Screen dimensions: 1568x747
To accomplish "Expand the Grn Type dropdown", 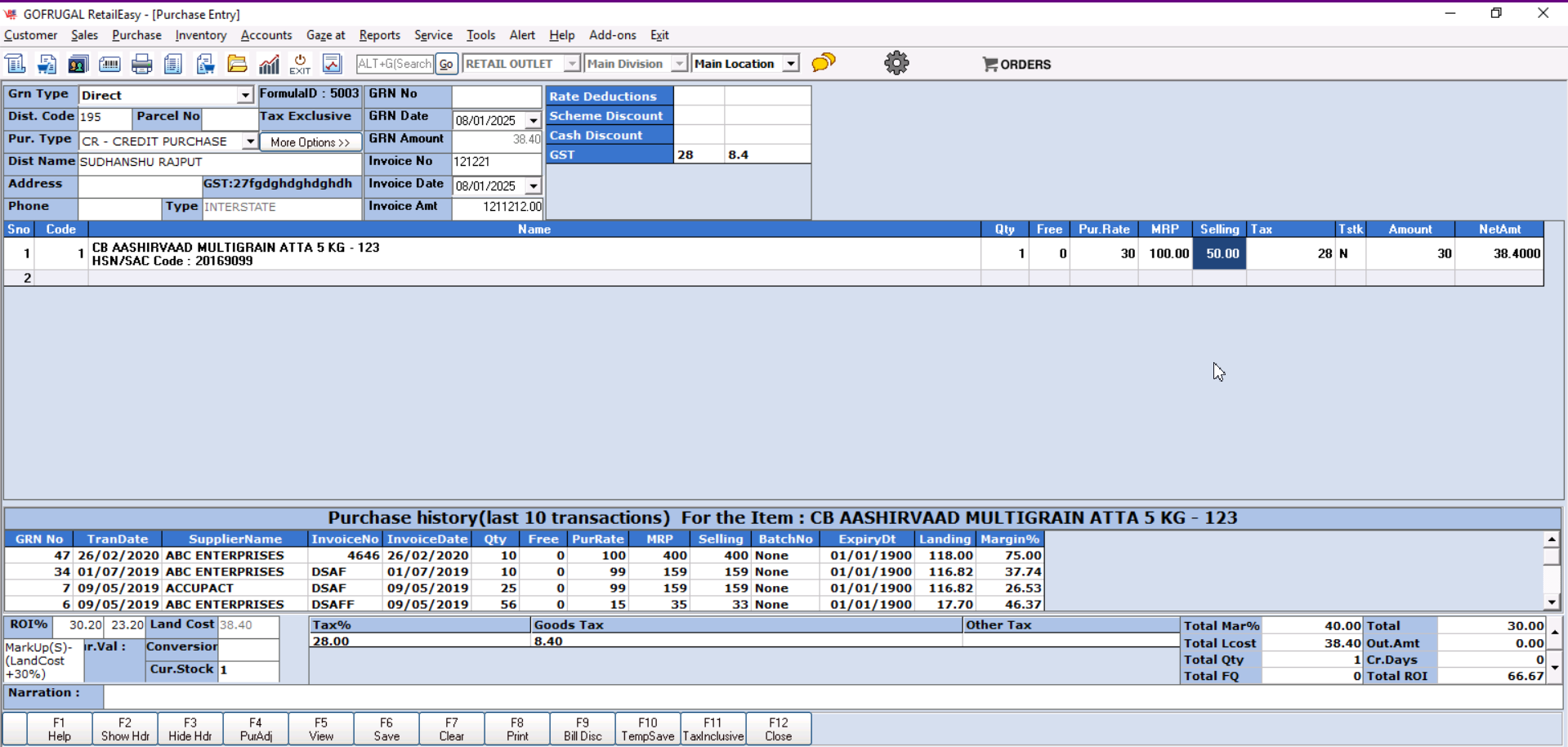I will coord(245,96).
